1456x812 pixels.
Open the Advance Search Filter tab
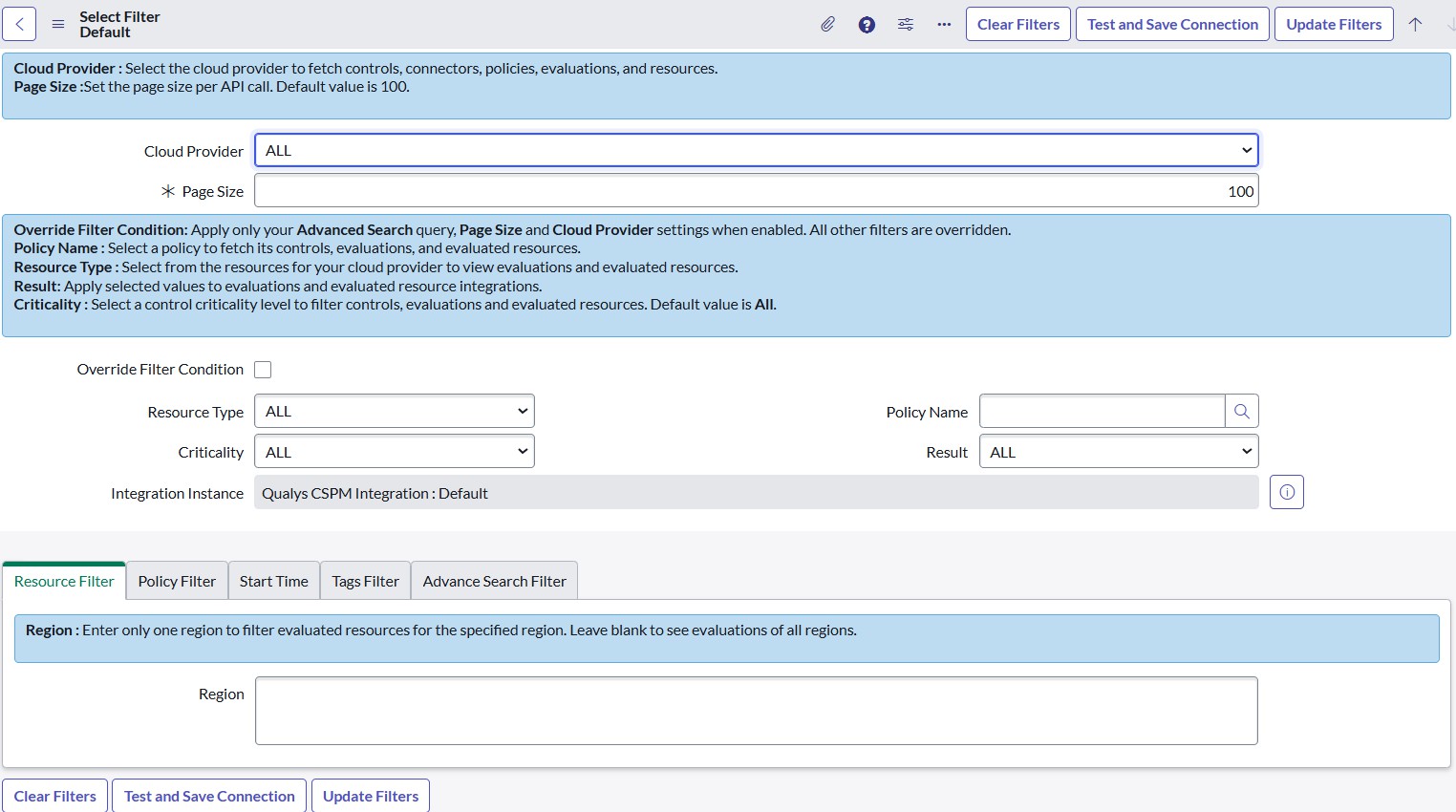point(495,581)
